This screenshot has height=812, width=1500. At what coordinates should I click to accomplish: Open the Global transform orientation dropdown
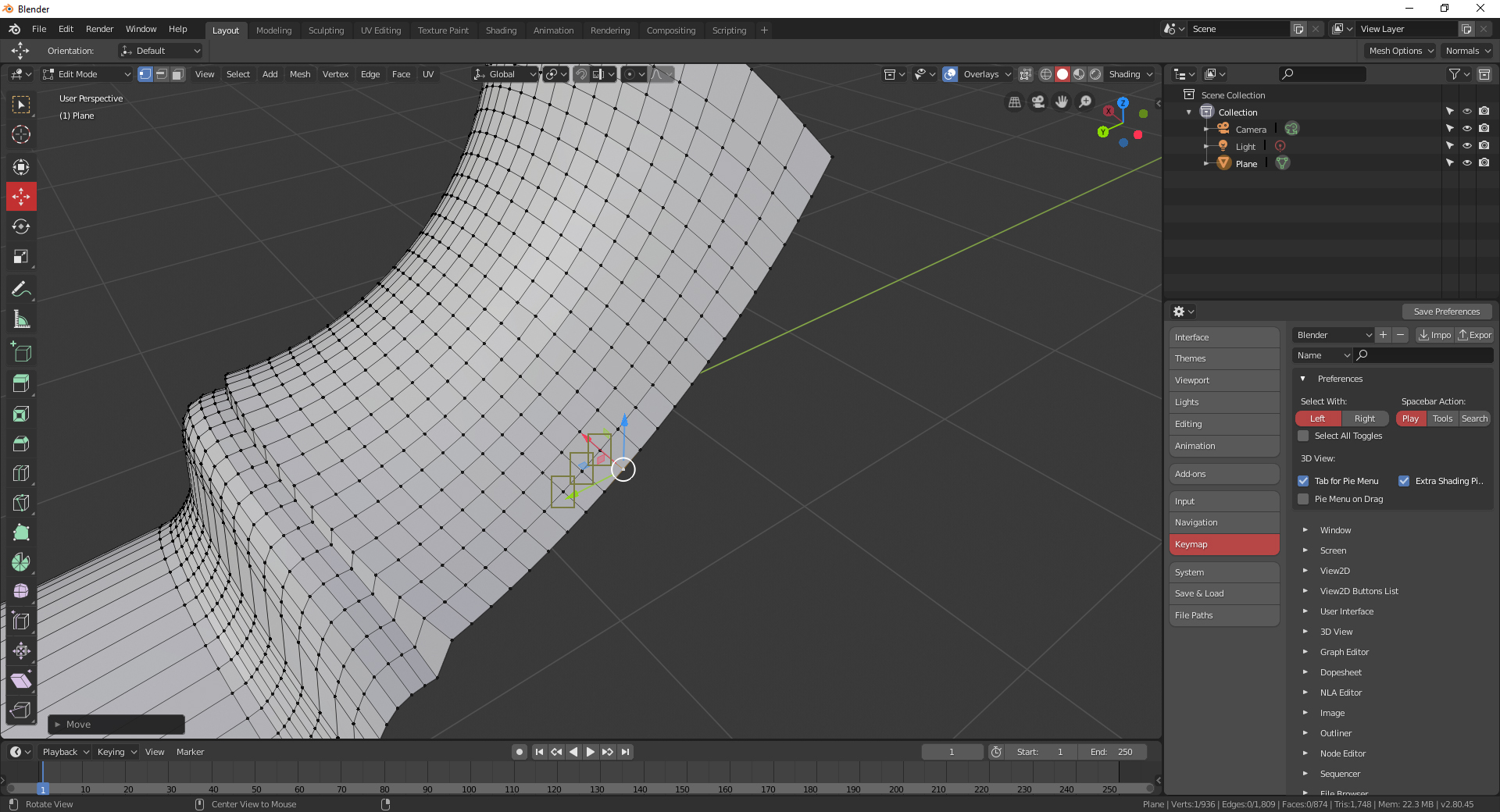pos(505,74)
